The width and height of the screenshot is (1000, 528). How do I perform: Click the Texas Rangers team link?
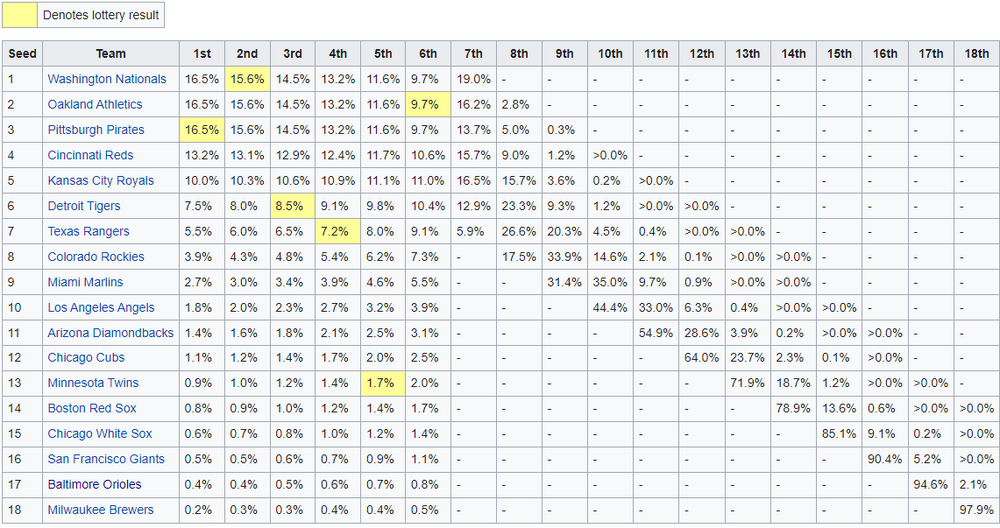click(x=88, y=231)
